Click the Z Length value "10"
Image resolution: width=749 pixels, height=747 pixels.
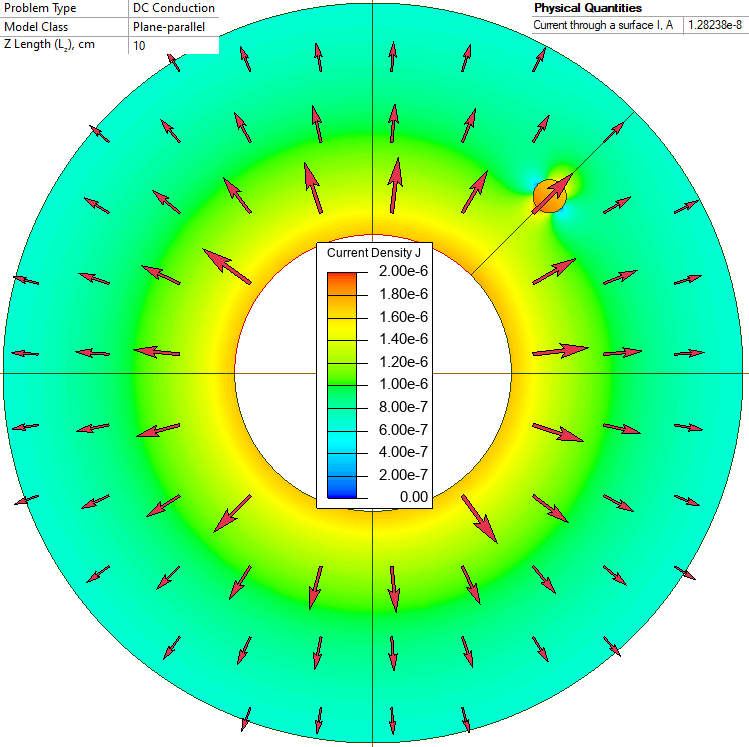point(139,45)
